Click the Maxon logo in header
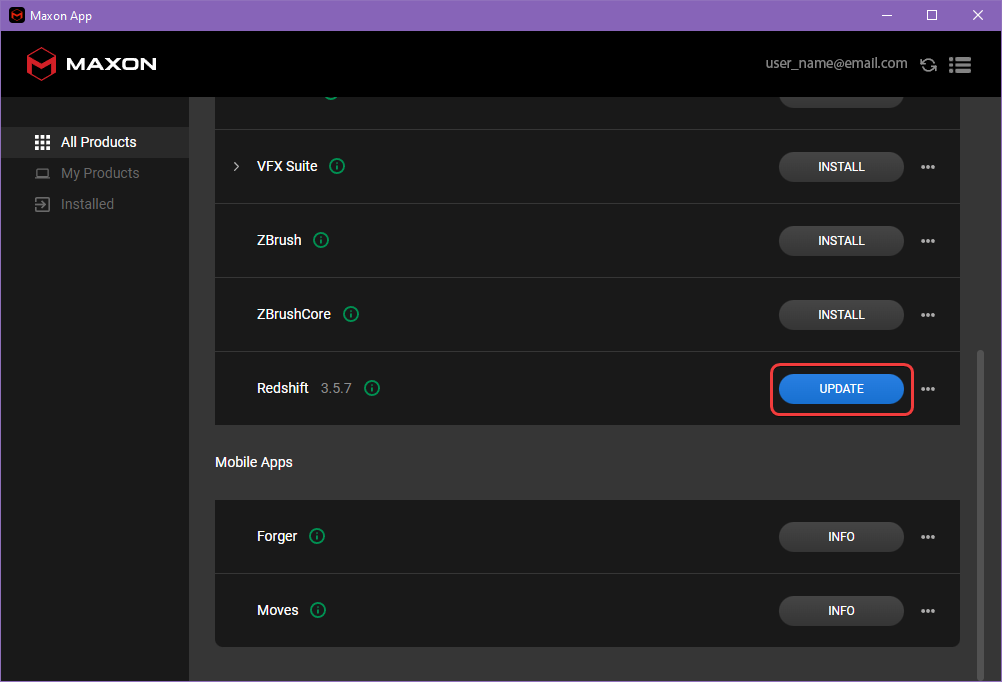 (91, 64)
